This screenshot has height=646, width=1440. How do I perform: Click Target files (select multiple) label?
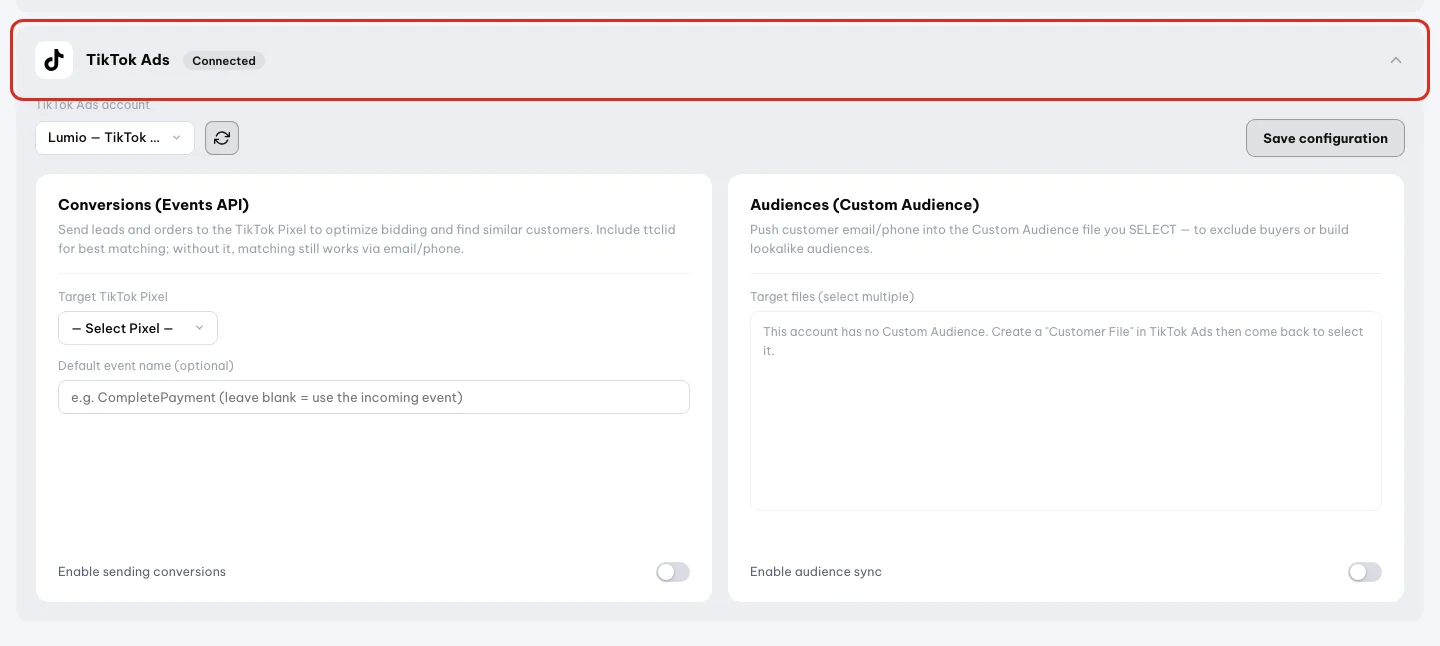point(832,297)
